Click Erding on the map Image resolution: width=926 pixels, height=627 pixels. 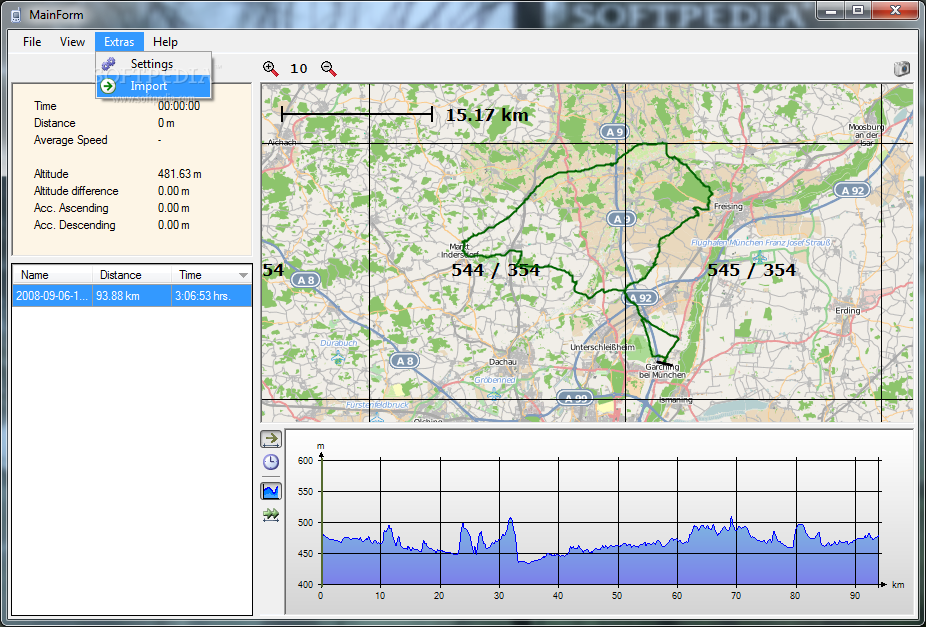click(x=847, y=311)
